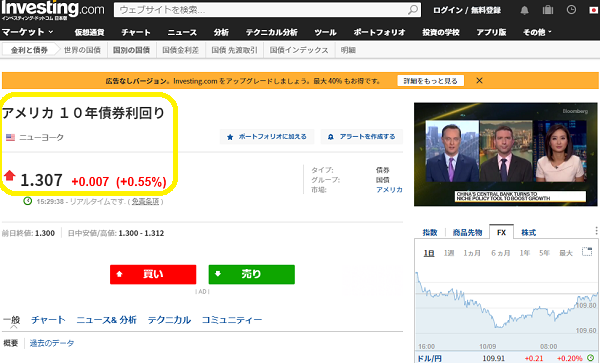The width and height of the screenshot is (600, 363).
Task: Open 過去のデータ sub-tab
Action: tap(52, 343)
